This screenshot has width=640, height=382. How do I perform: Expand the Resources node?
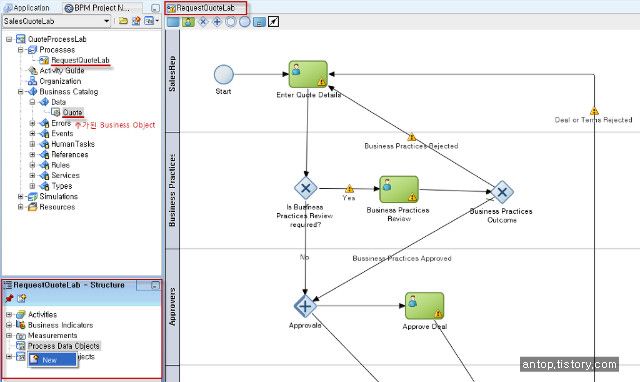click(x=20, y=207)
